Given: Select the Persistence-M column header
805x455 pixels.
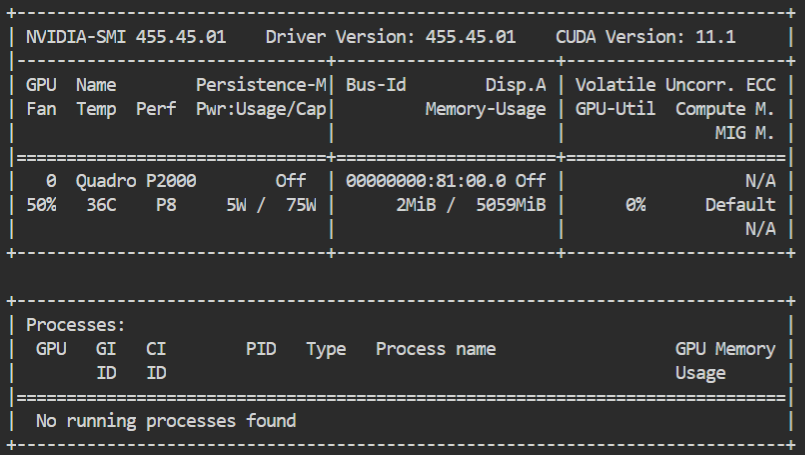Looking at the screenshot, I should point(261,85).
